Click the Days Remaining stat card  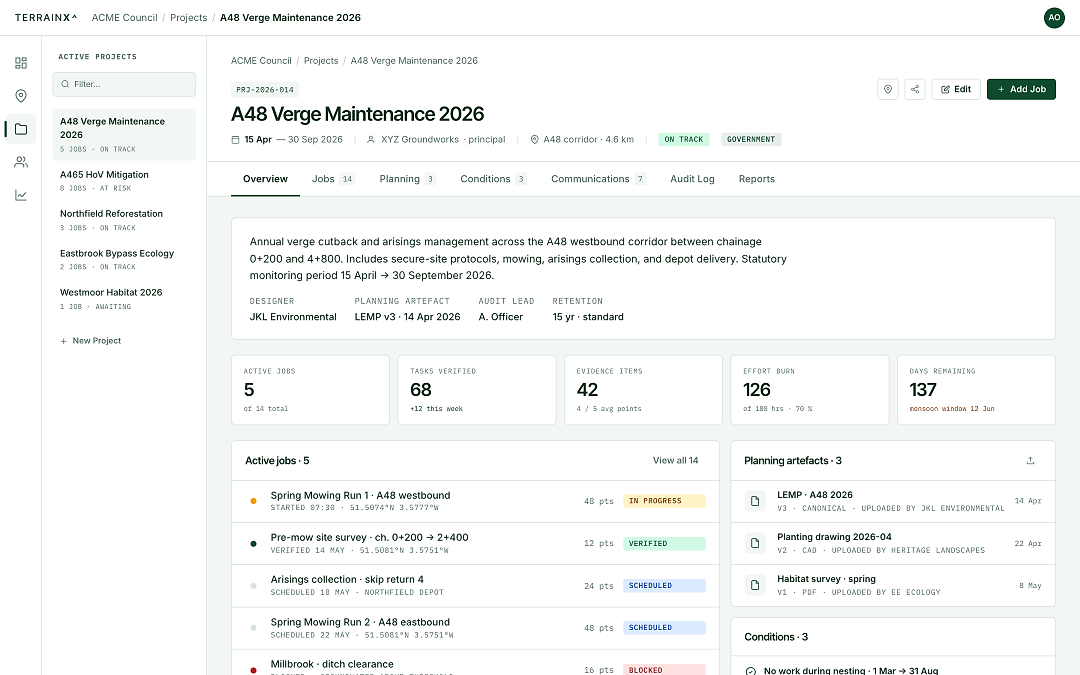coord(976,390)
